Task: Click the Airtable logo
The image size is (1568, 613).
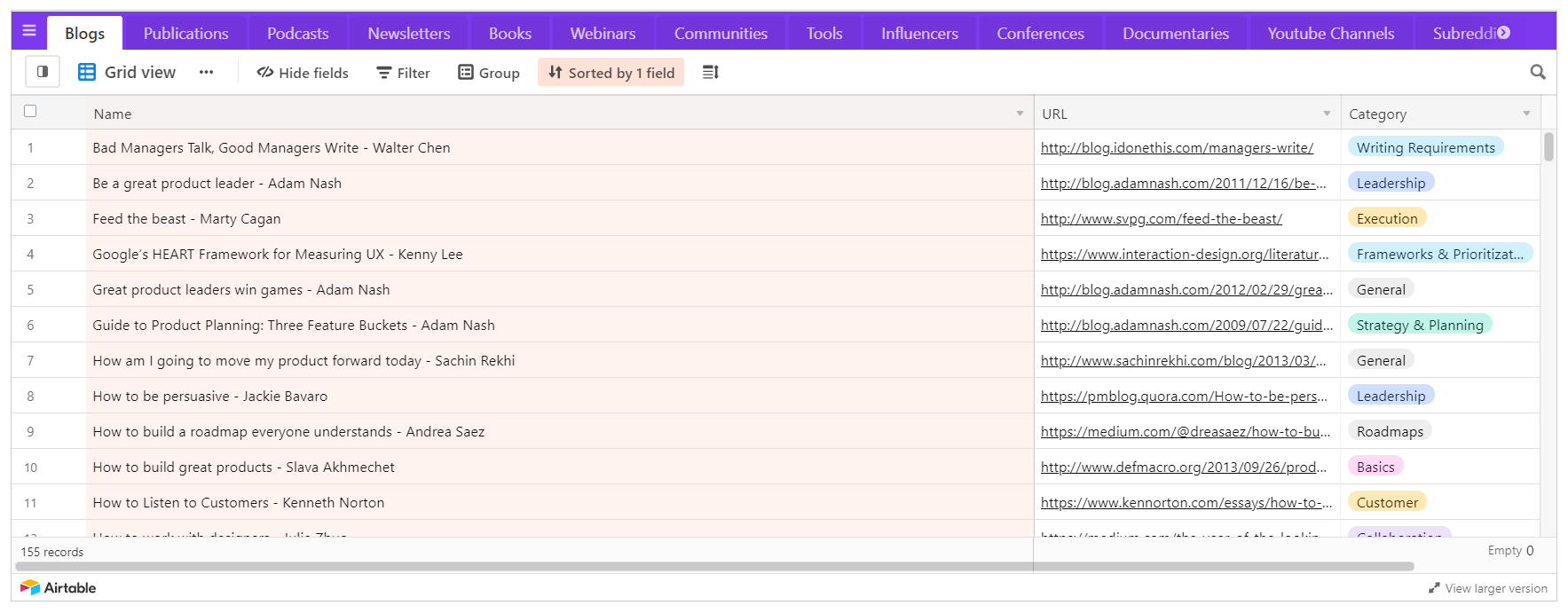Action: 58,587
